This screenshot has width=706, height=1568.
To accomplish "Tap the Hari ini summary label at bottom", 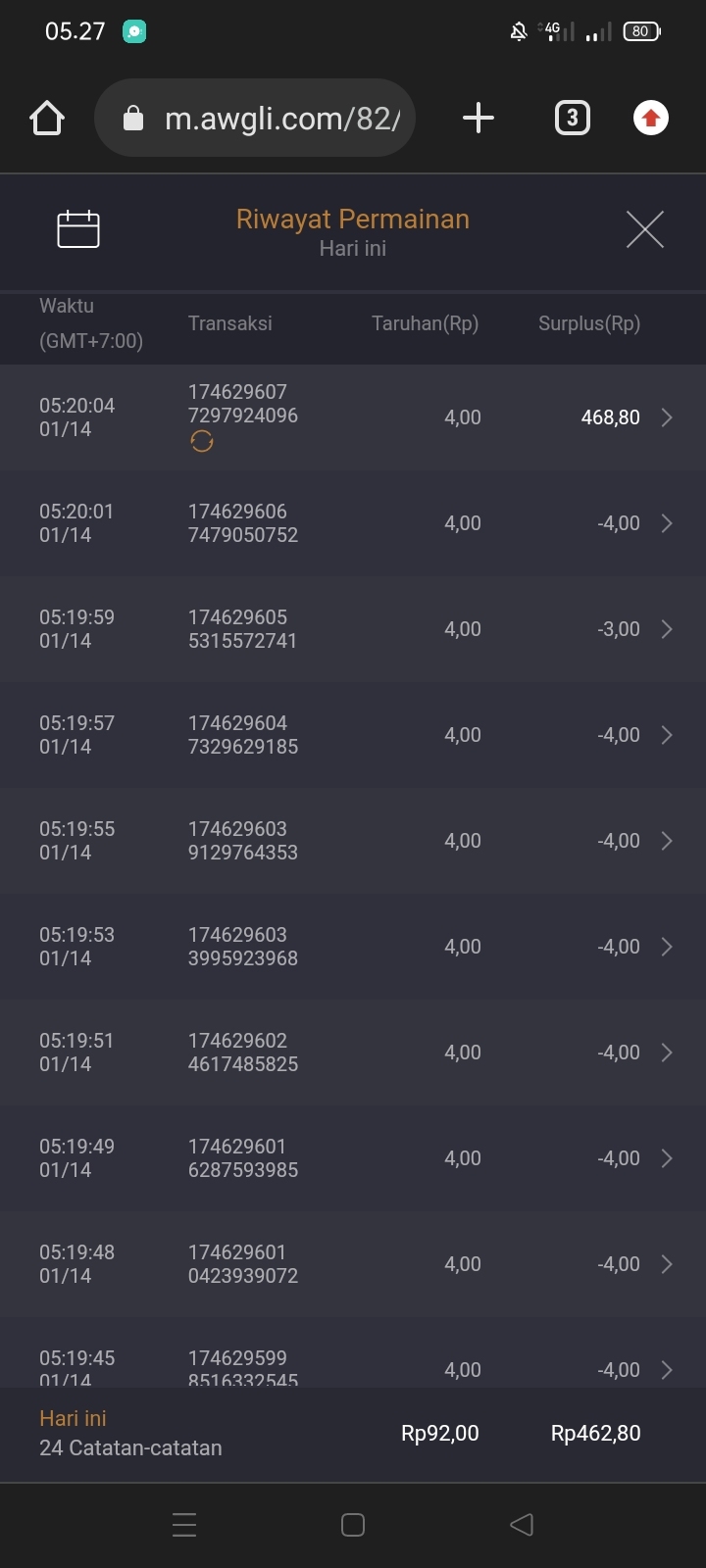I will (x=73, y=1418).
